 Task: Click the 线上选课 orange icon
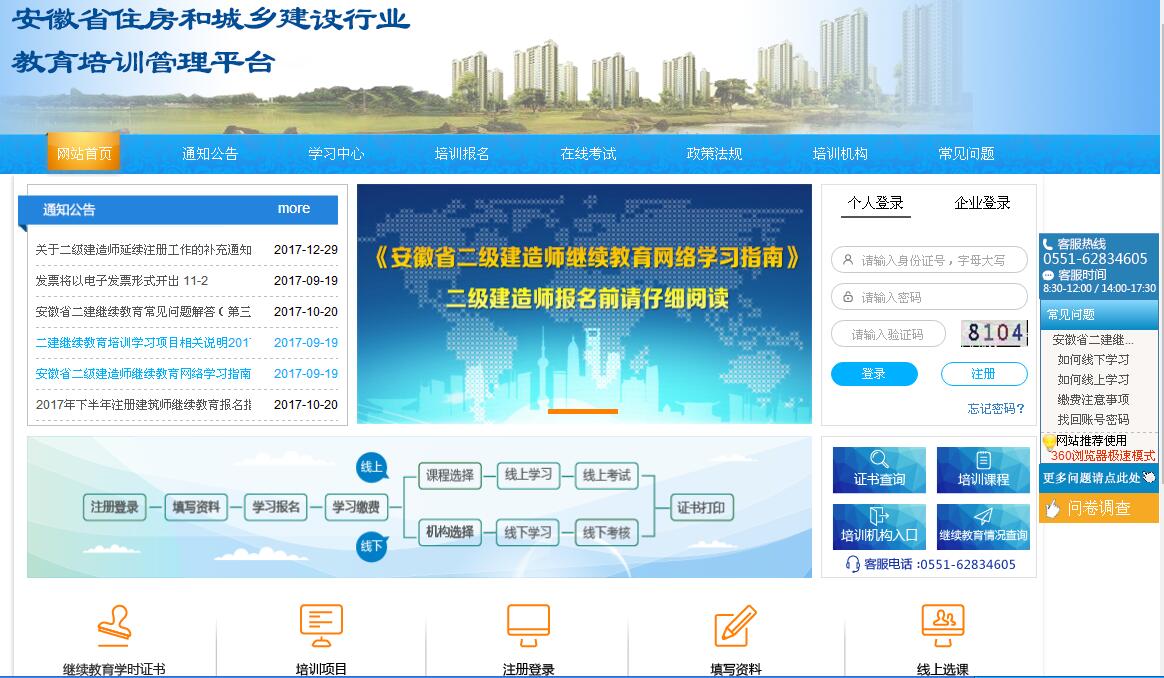(x=942, y=626)
